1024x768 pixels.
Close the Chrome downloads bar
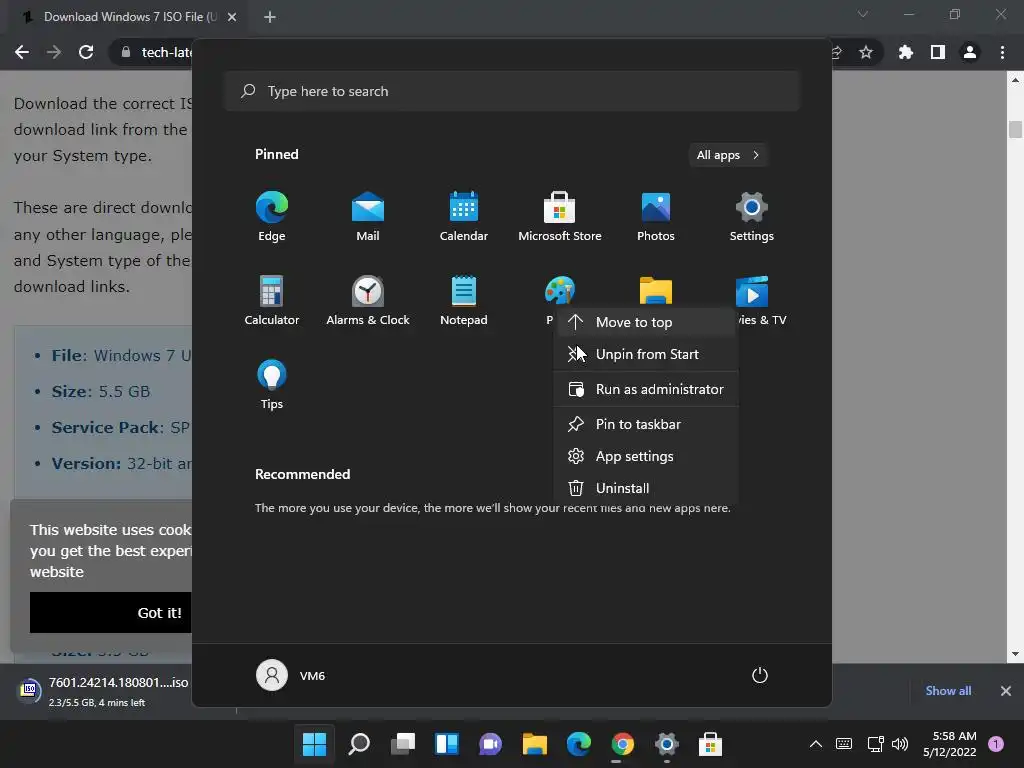1006,691
